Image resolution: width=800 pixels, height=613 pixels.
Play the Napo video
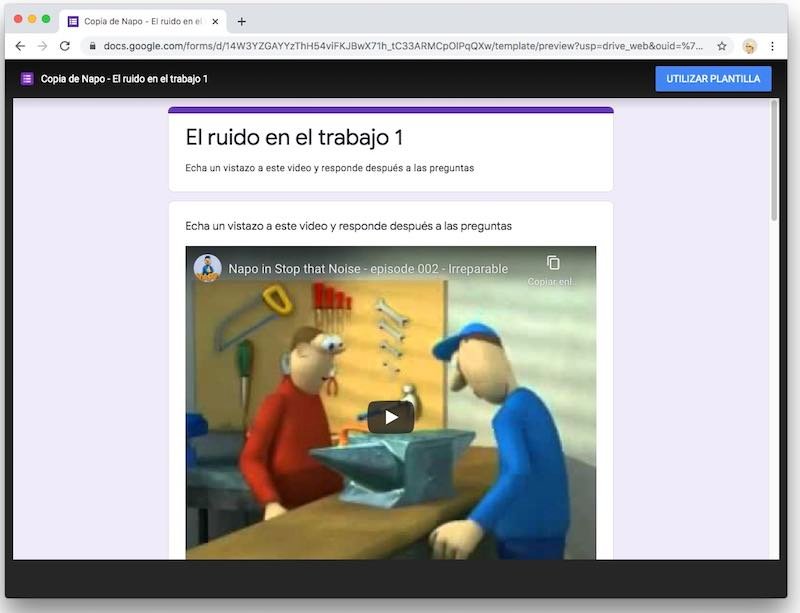[x=391, y=417]
